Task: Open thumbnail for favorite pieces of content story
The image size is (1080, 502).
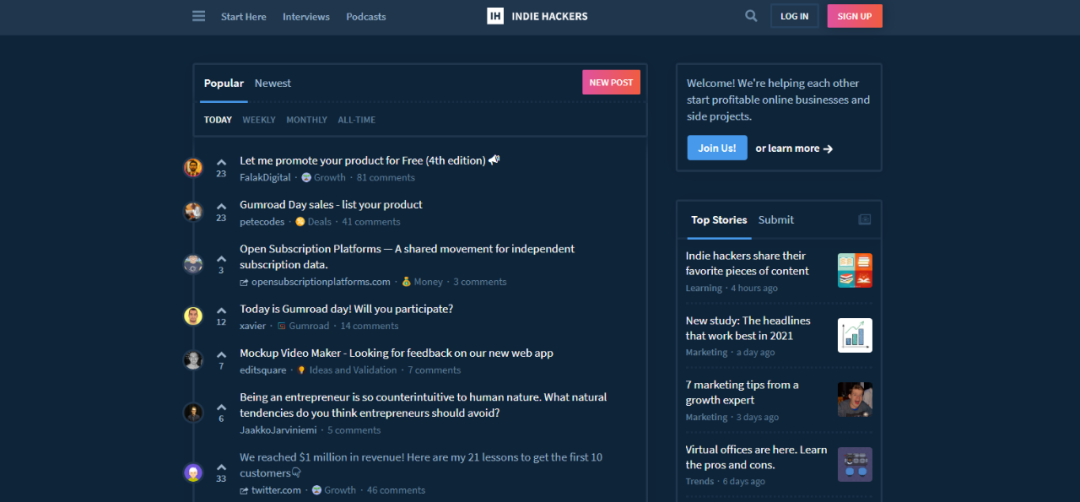Action: tap(855, 271)
